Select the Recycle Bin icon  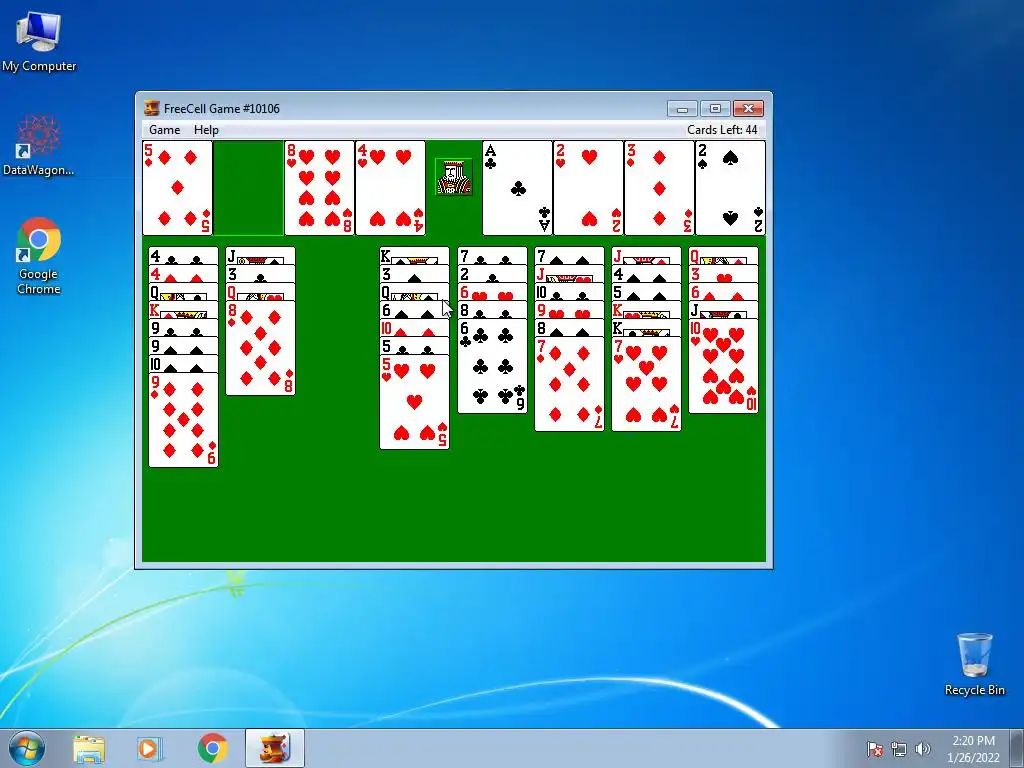[974, 664]
